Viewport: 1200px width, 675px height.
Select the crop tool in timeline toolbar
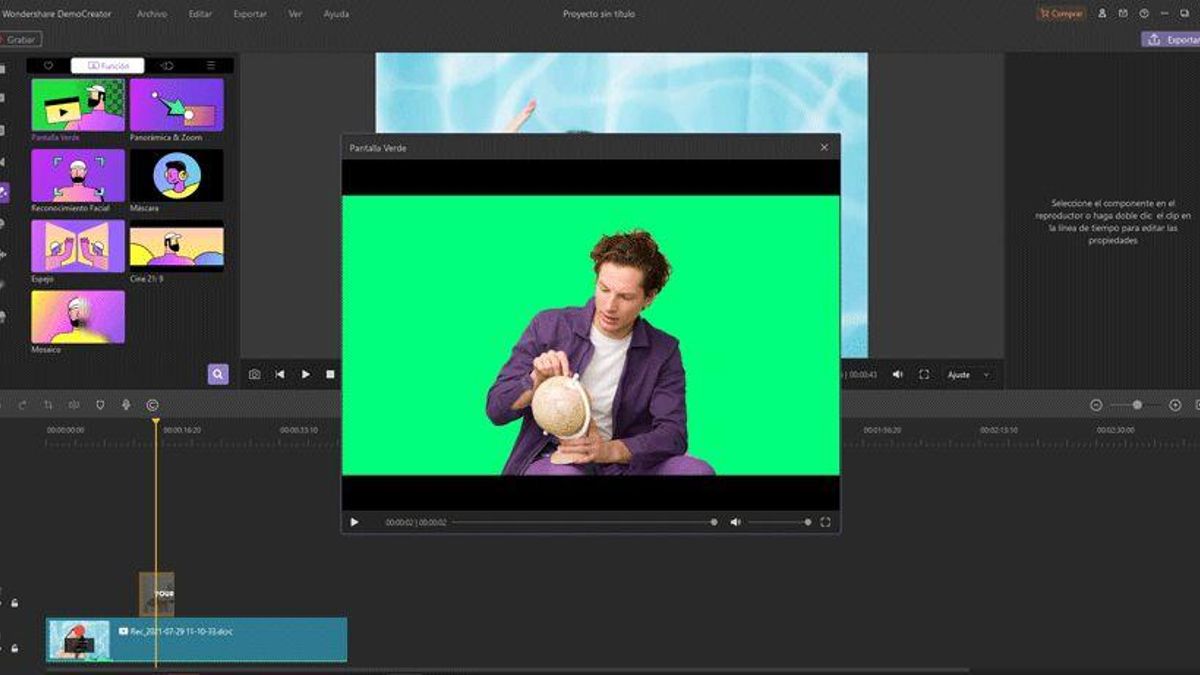48,405
